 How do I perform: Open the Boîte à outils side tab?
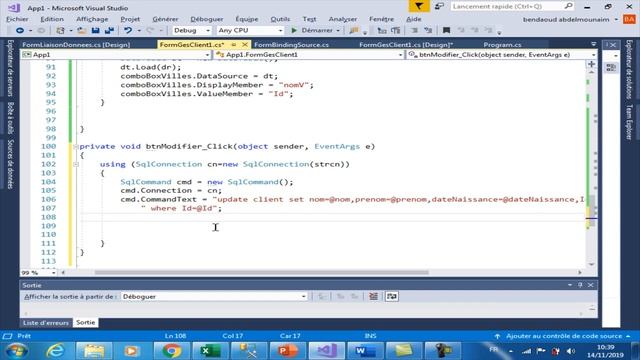[10, 118]
